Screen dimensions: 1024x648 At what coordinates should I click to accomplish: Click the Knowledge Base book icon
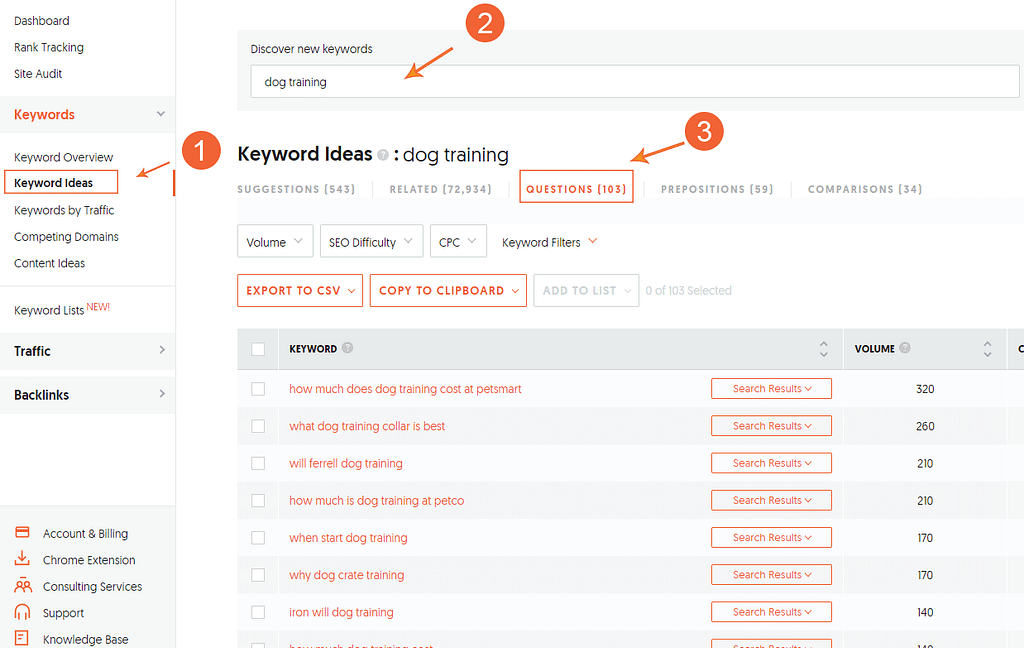22,638
